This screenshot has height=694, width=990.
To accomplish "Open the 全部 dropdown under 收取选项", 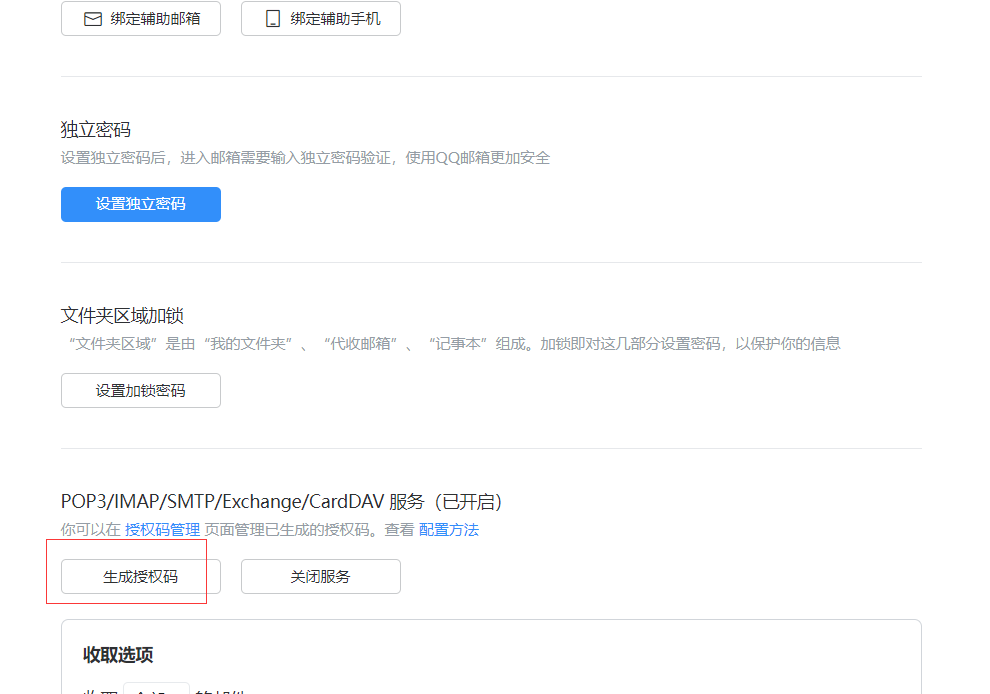I will tap(155, 689).
